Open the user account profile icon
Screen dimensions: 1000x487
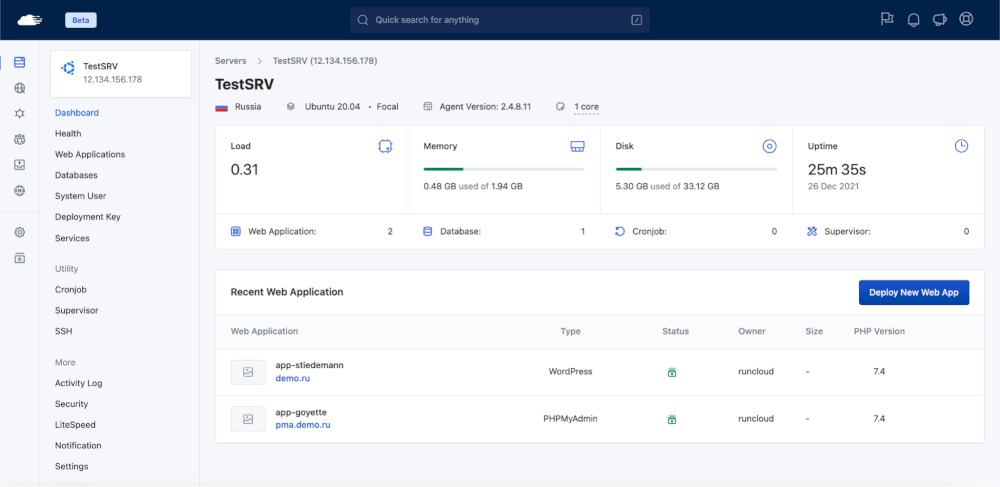click(966, 19)
